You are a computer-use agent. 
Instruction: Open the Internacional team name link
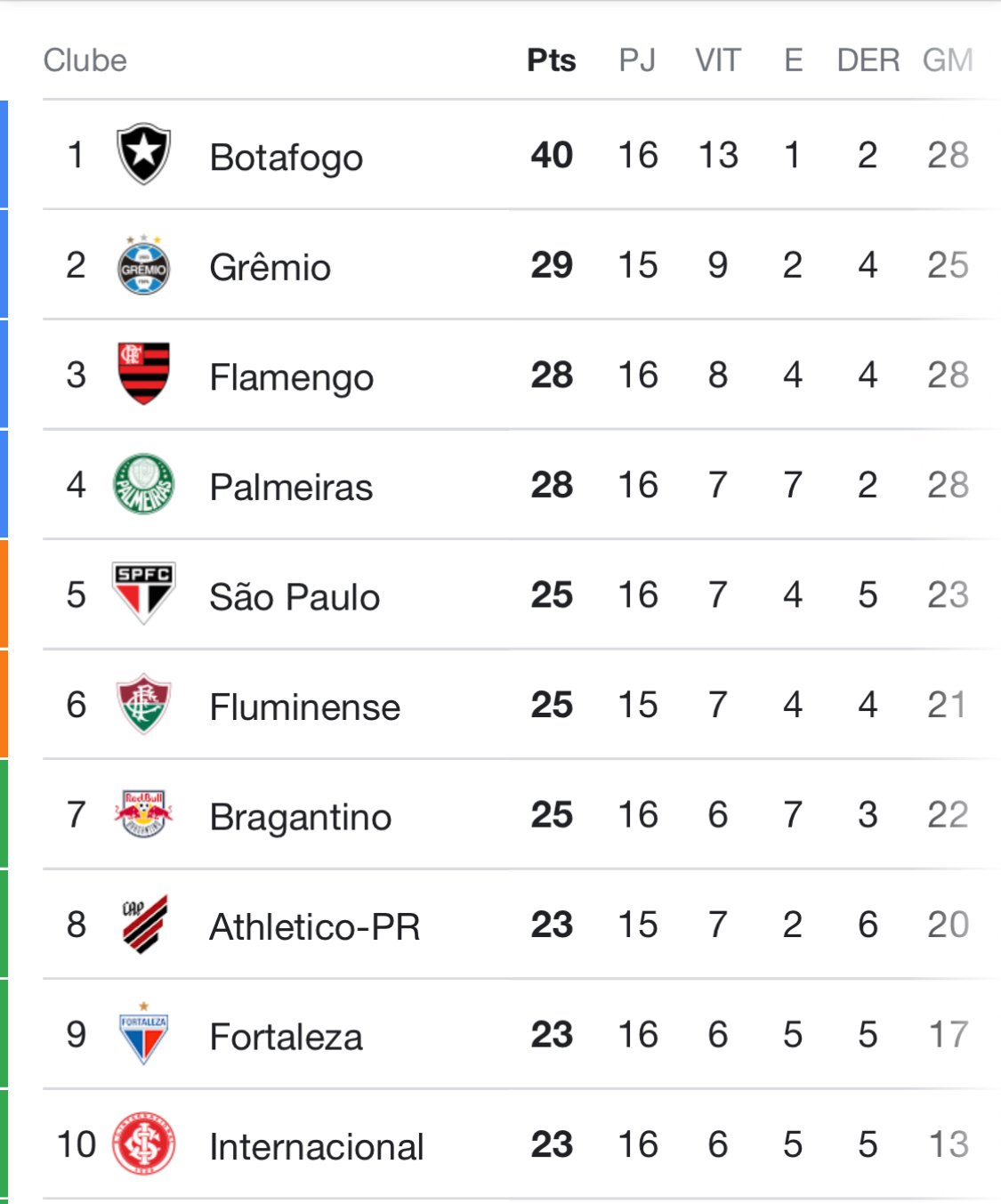[x=316, y=1147]
